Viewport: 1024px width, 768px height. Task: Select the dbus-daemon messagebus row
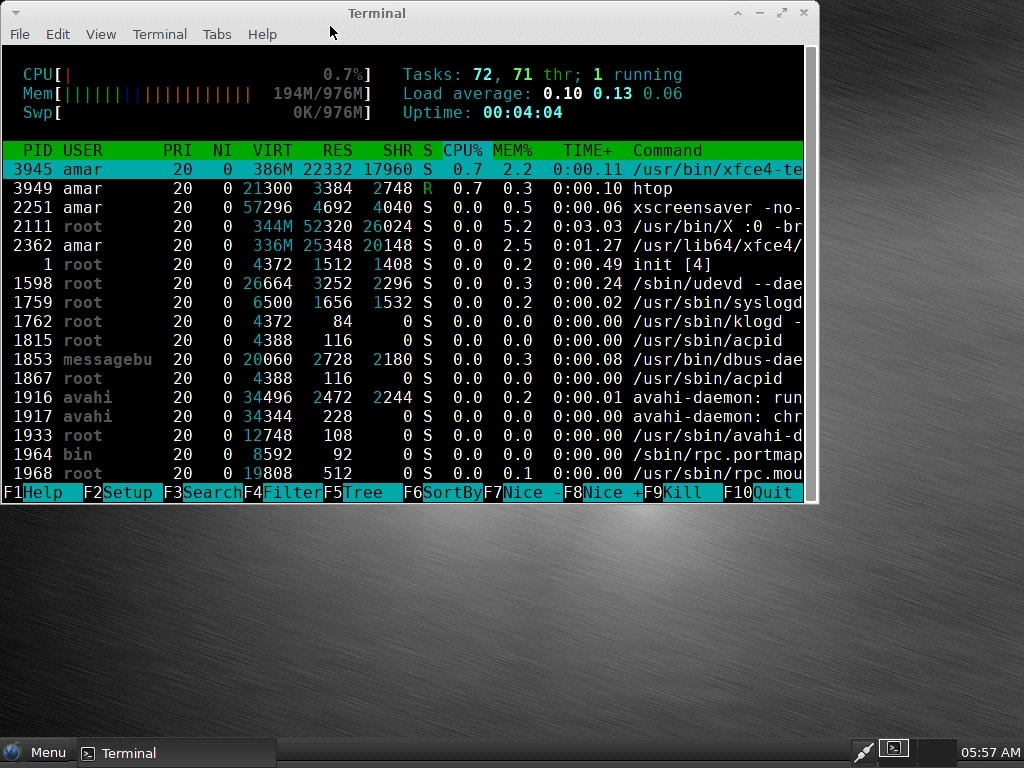point(403,359)
